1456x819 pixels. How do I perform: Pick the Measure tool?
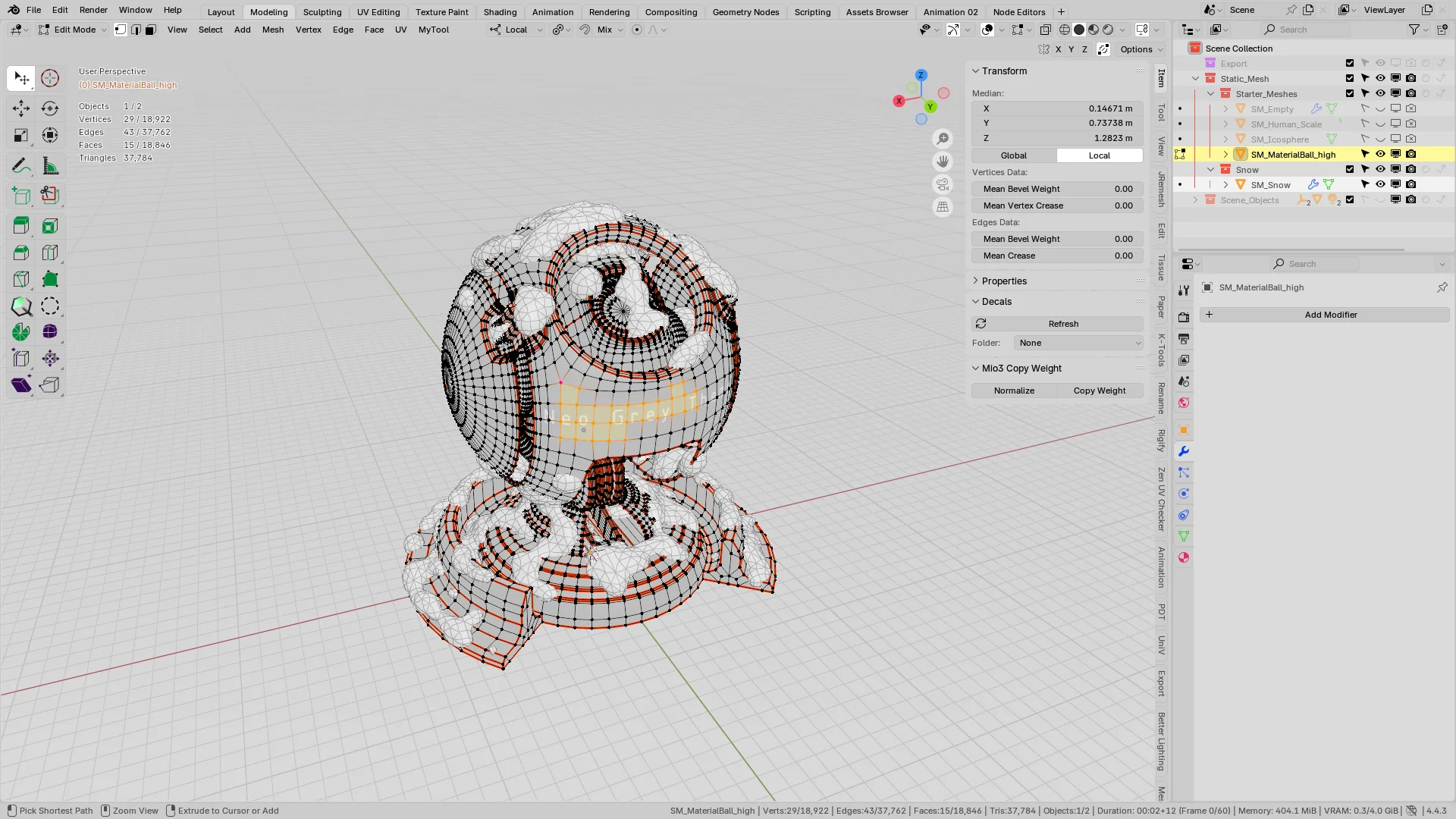coord(50,166)
